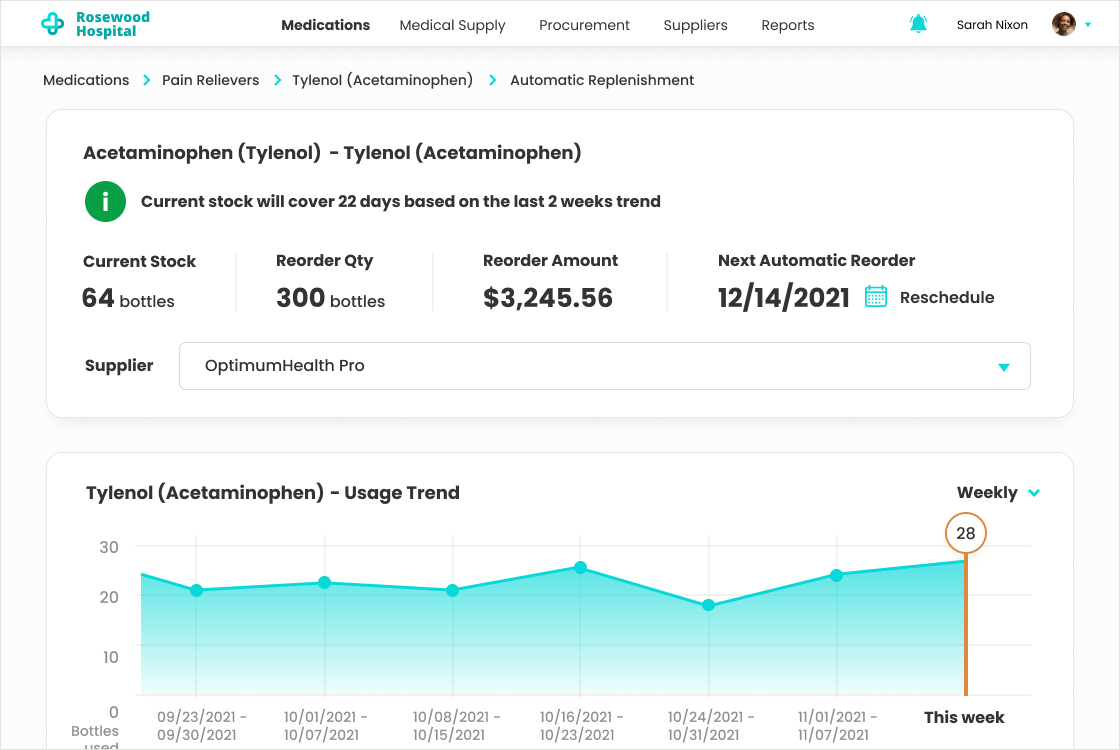Click the Medications breadcrumb link
The image size is (1120, 750).
tap(86, 80)
